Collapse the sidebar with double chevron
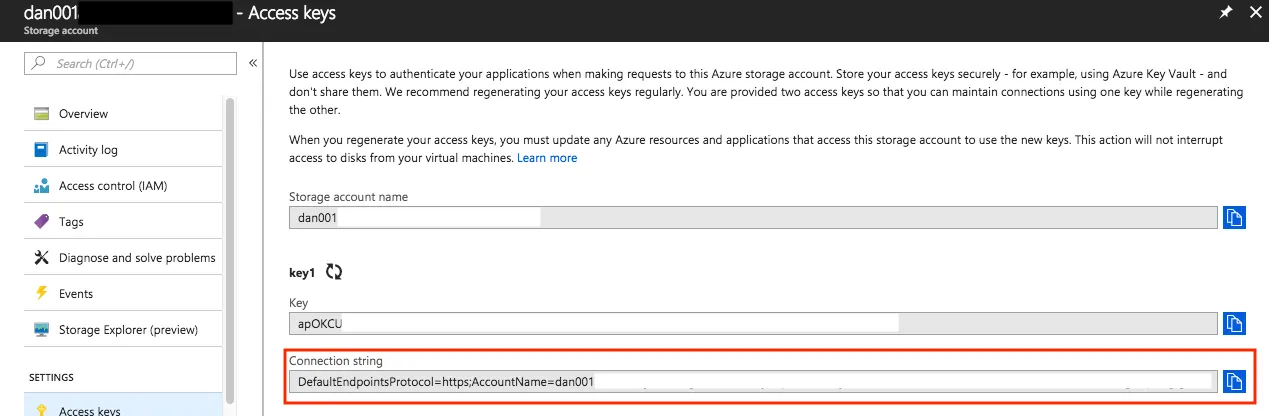 click(x=253, y=63)
